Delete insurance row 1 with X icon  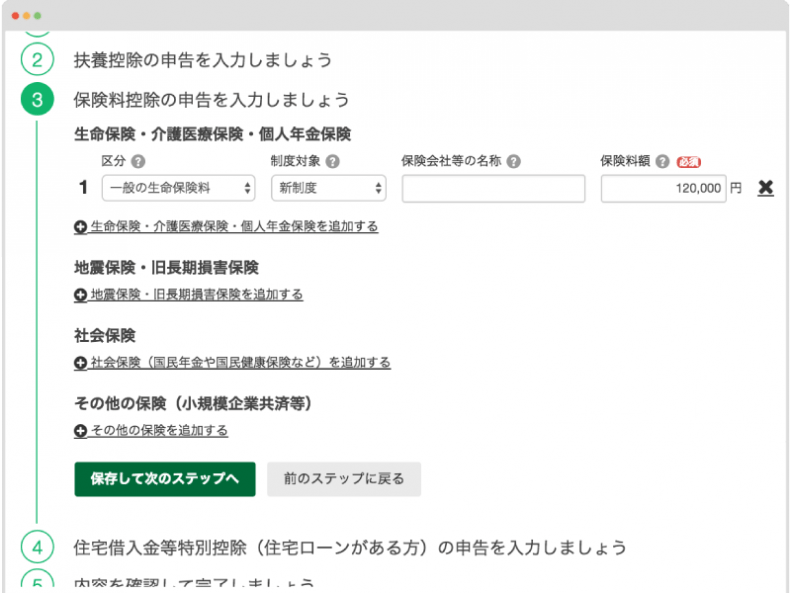[766, 188]
